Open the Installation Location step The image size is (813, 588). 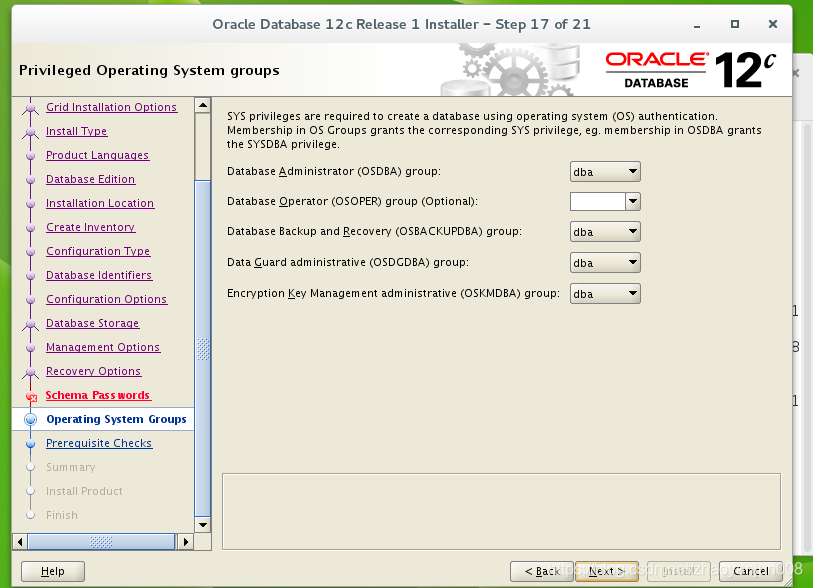[x=100, y=203]
